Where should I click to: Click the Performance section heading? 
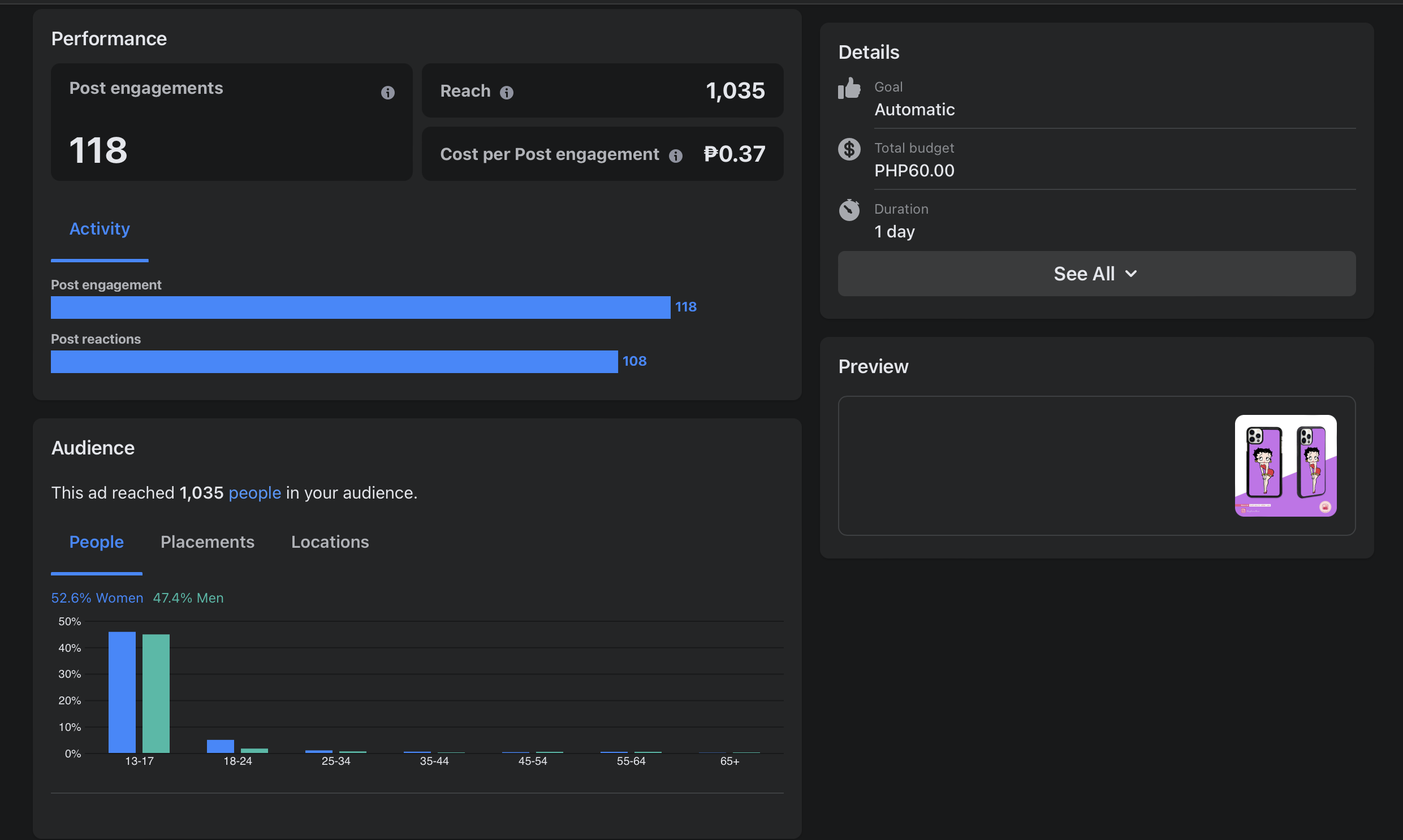click(x=109, y=38)
